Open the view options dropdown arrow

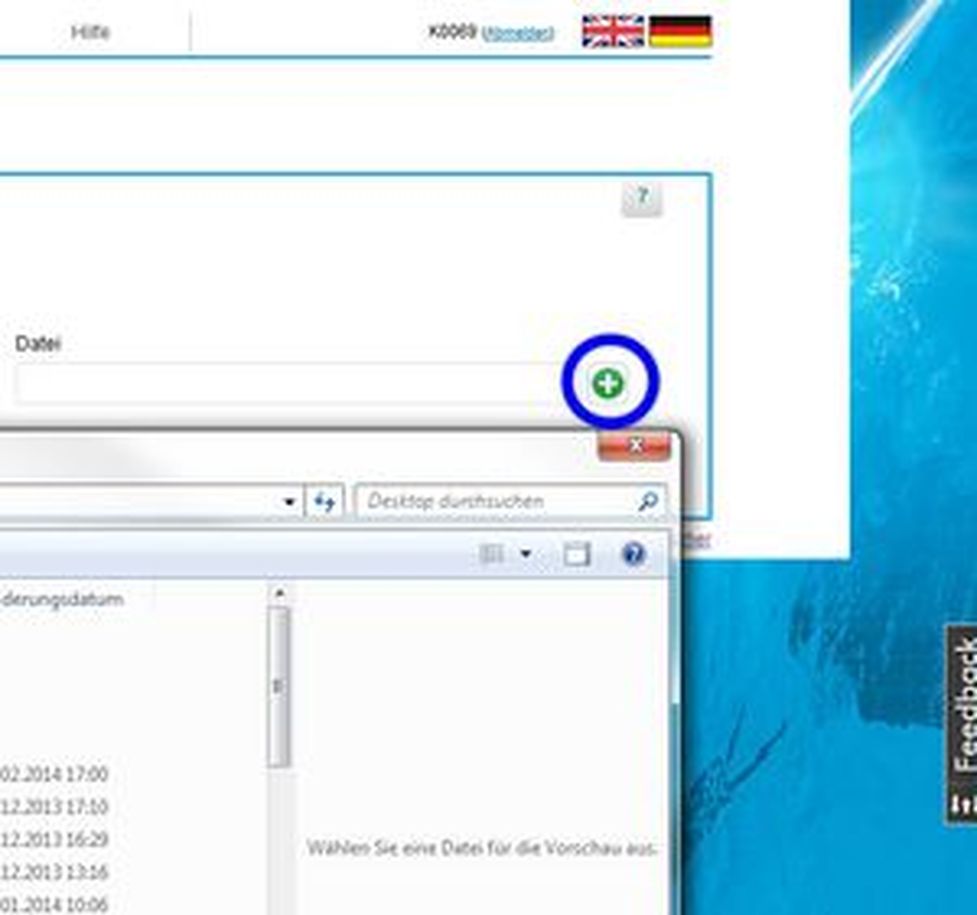tap(526, 553)
